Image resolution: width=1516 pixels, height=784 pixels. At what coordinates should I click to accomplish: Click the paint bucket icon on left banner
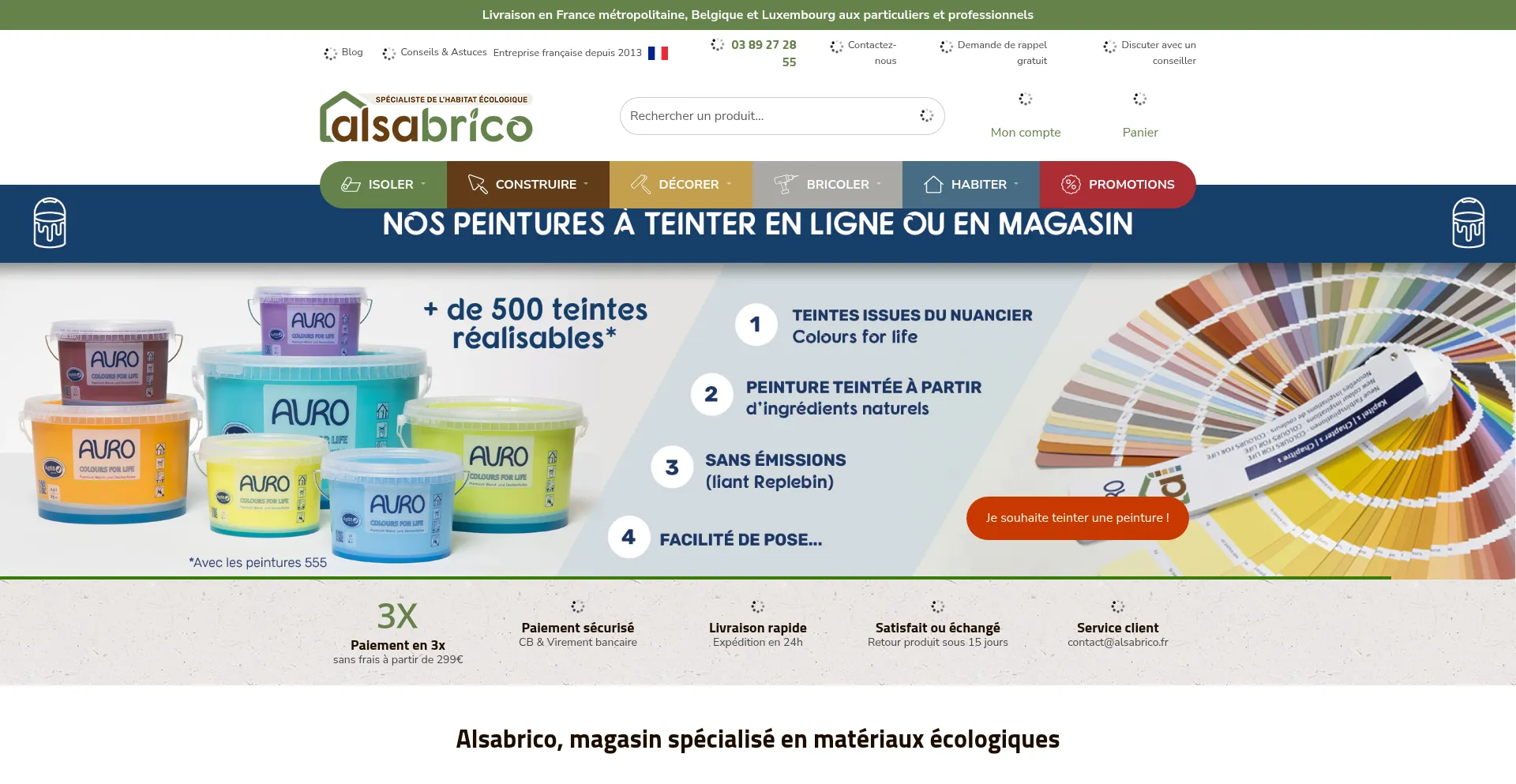pyautogui.click(x=50, y=223)
